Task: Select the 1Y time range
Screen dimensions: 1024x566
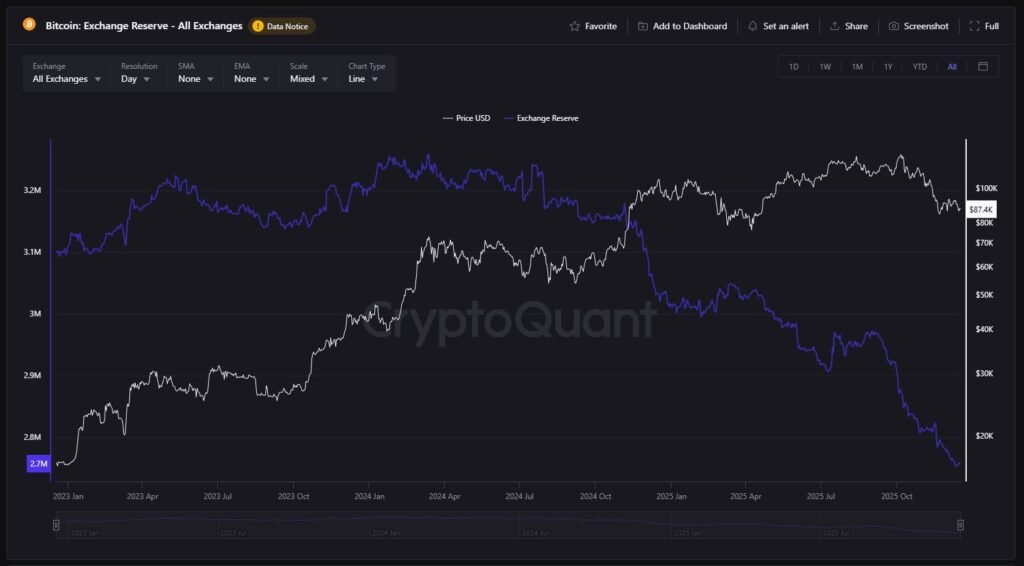Action: point(887,67)
